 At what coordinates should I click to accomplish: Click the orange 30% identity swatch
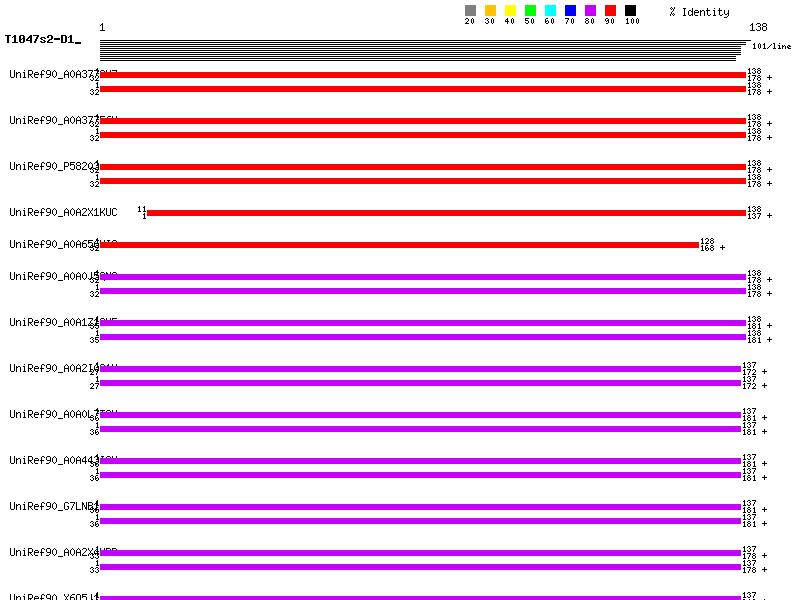coord(490,11)
